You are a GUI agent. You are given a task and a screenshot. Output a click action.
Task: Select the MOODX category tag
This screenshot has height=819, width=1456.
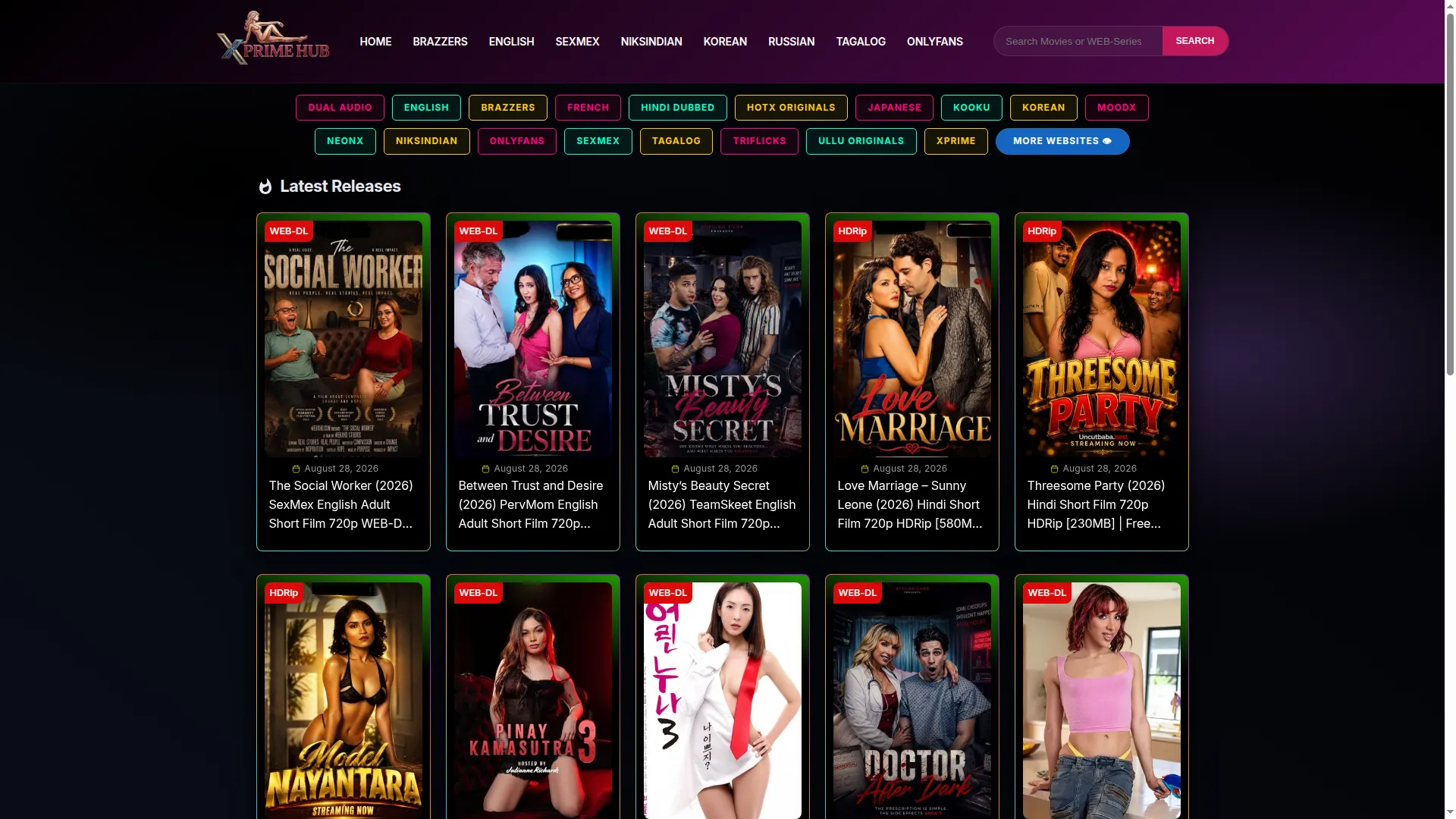click(1116, 108)
